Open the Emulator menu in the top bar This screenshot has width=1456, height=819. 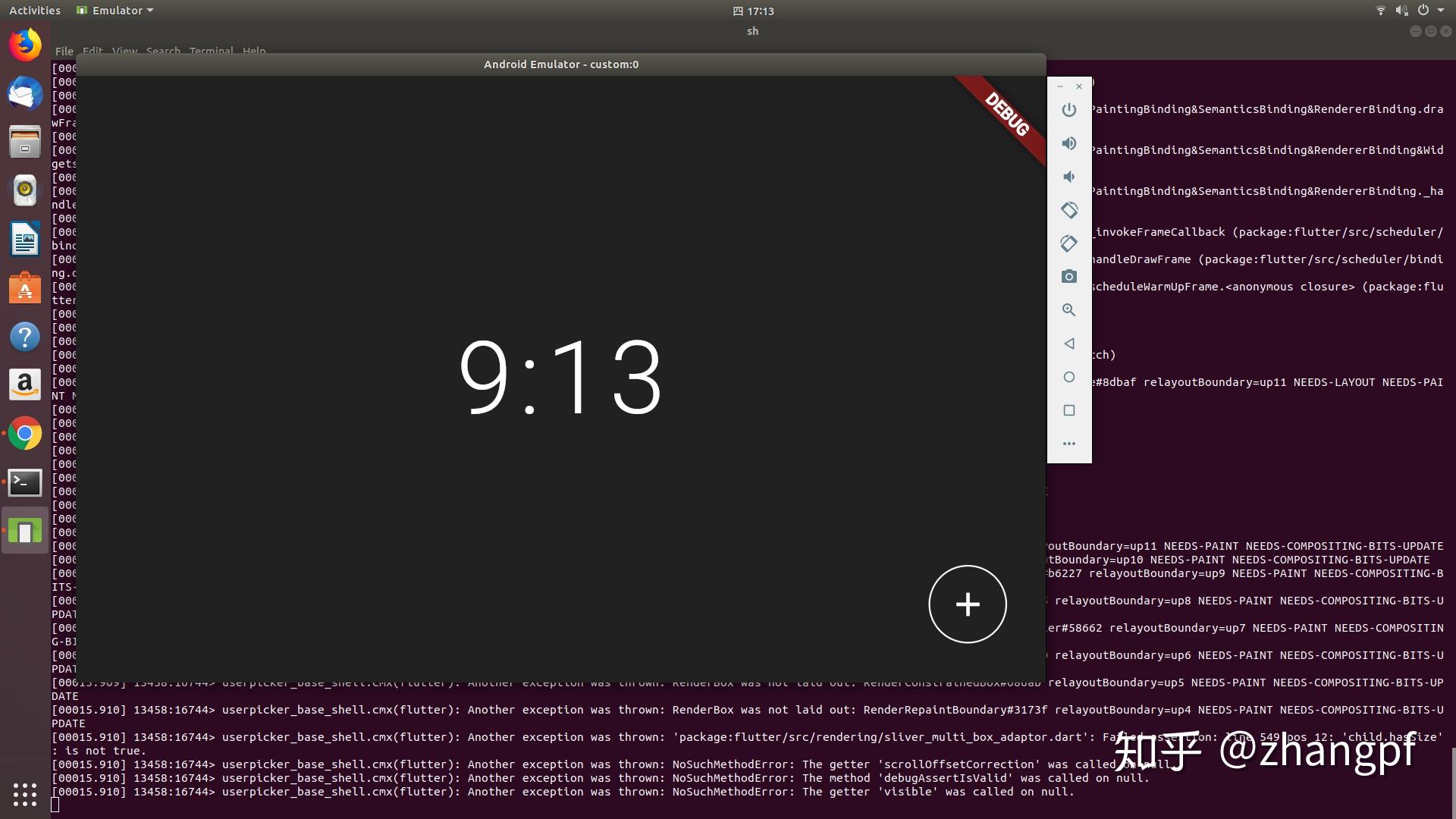[114, 10]
